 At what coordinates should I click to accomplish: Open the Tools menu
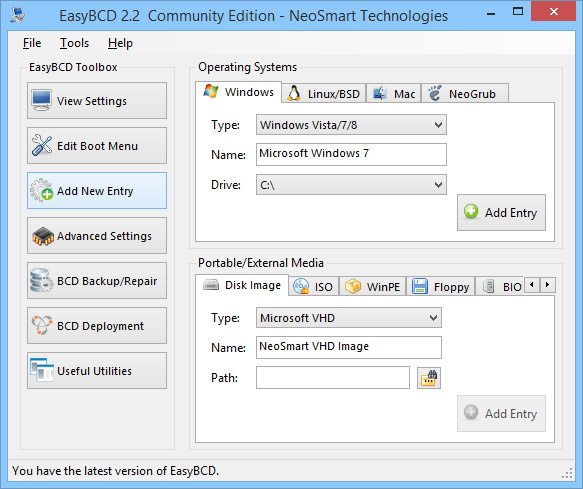point(74,43)
